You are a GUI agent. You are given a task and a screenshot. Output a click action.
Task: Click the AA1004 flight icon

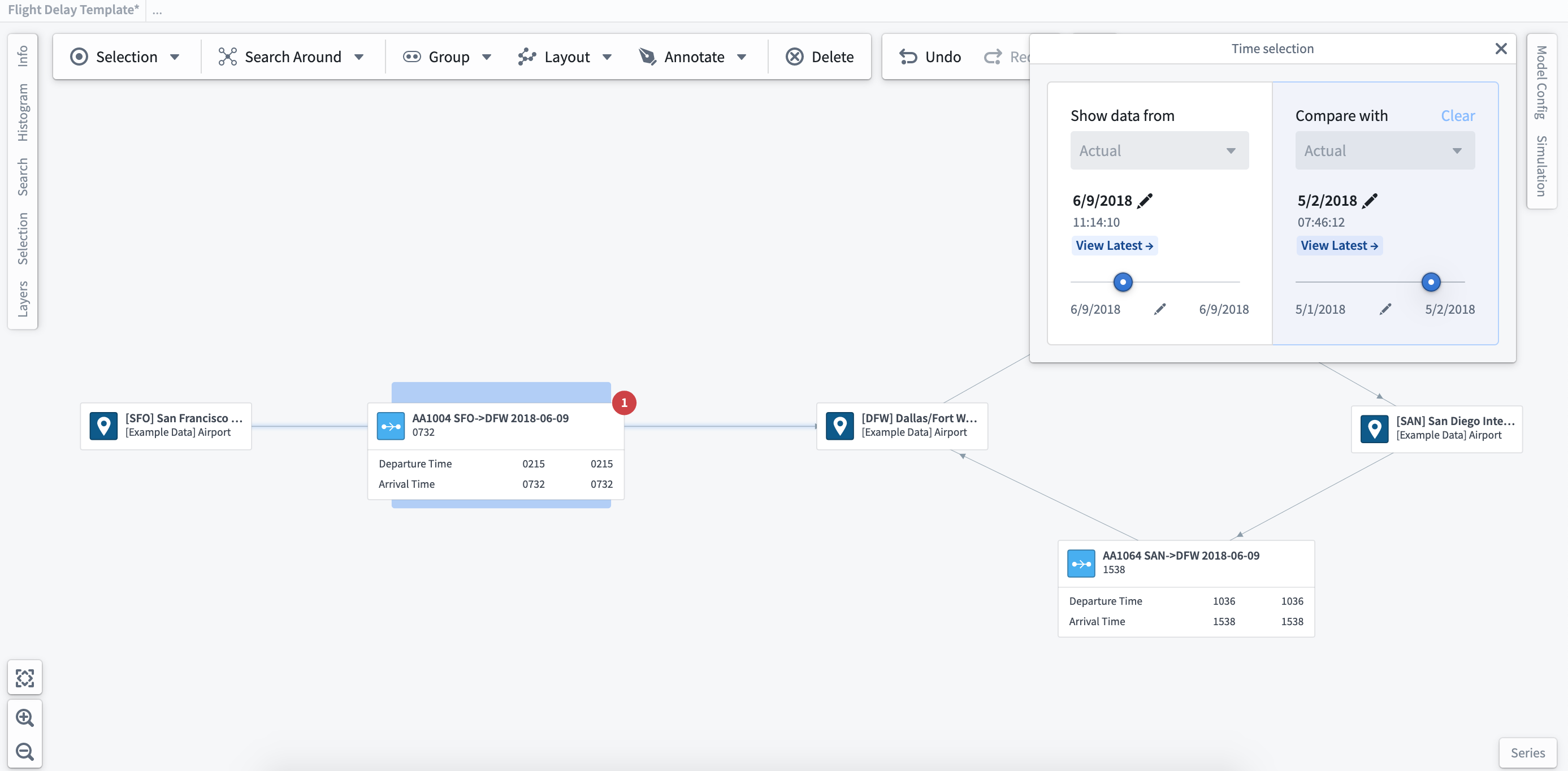point(390,426)
